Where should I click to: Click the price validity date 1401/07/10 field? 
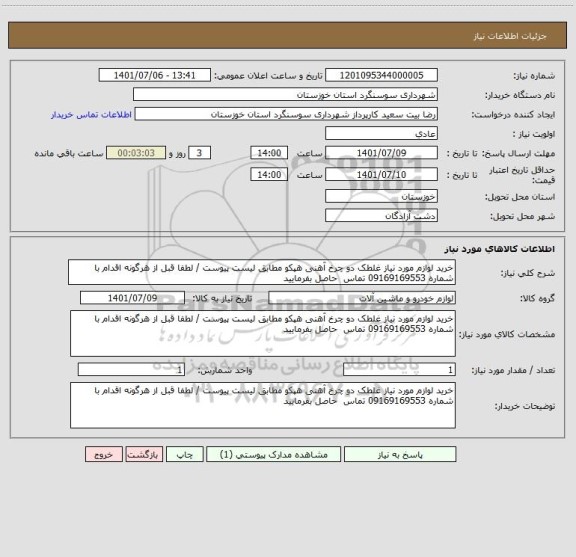pos(381,175)
